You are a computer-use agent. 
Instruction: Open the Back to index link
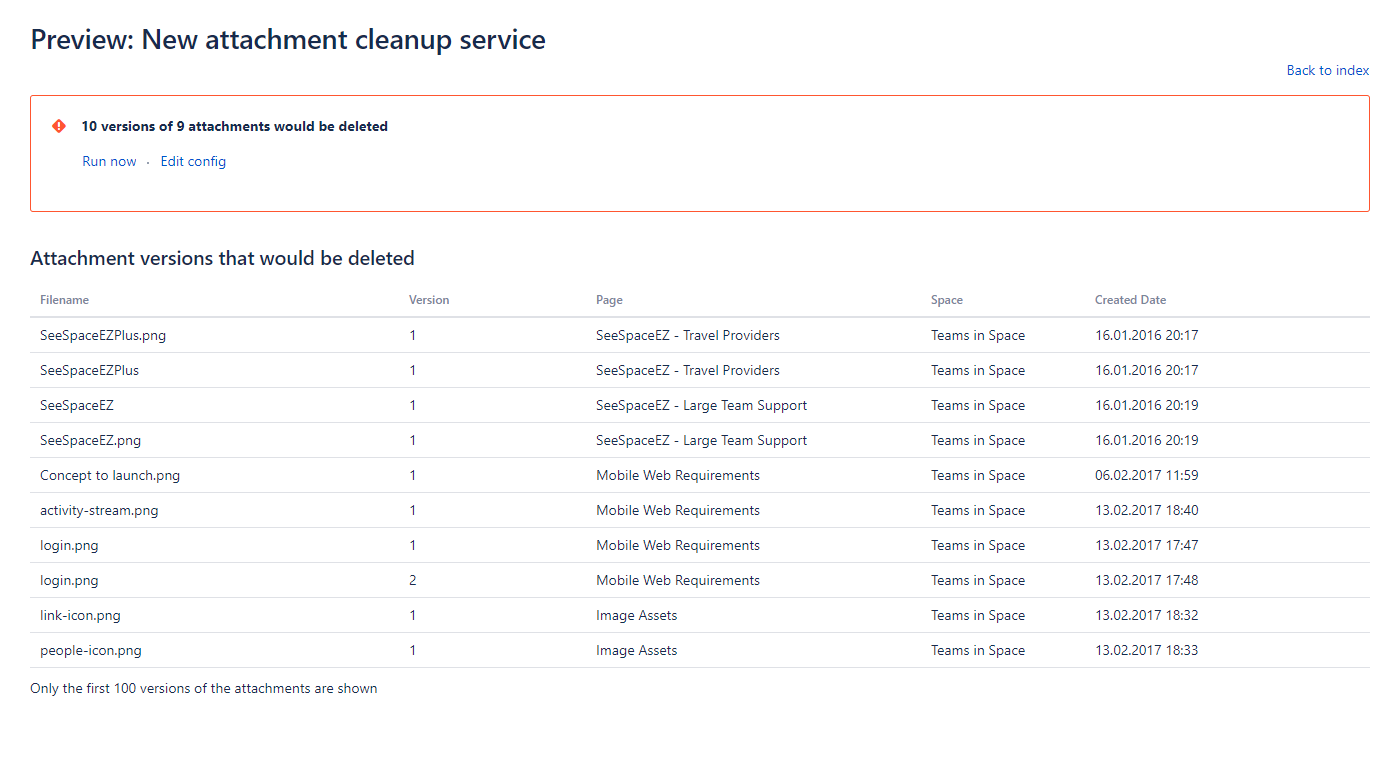click(x=1327, y=70)
